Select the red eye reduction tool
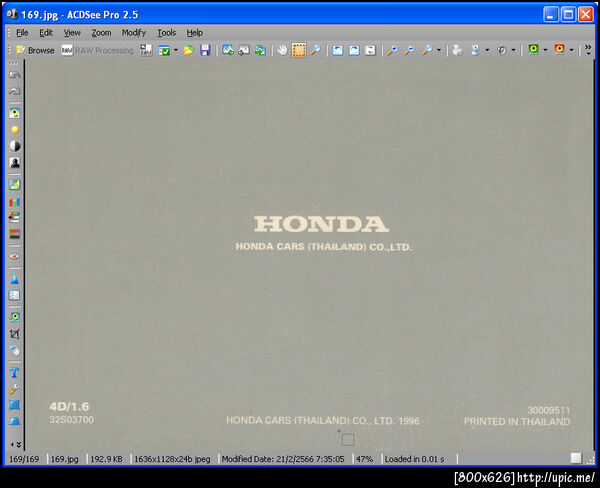The image size is (600, 488). (x=15, y=256)
